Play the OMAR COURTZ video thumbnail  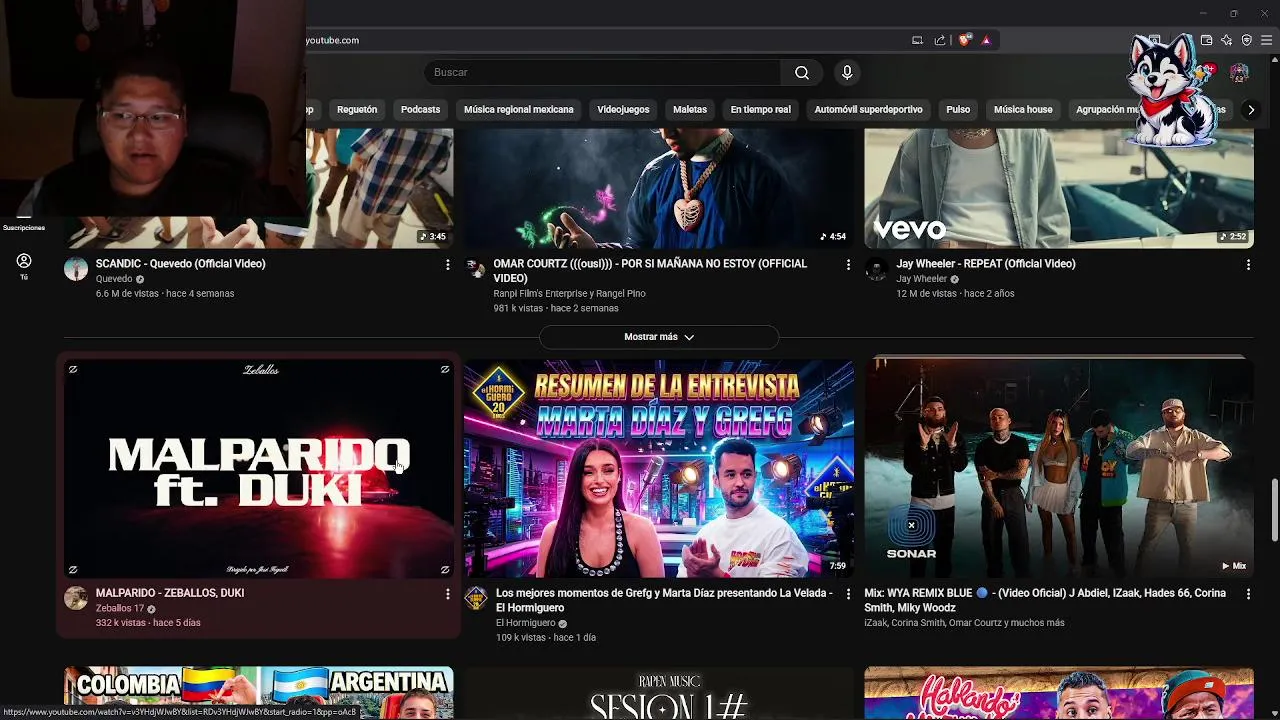click(x=659, y=188)
